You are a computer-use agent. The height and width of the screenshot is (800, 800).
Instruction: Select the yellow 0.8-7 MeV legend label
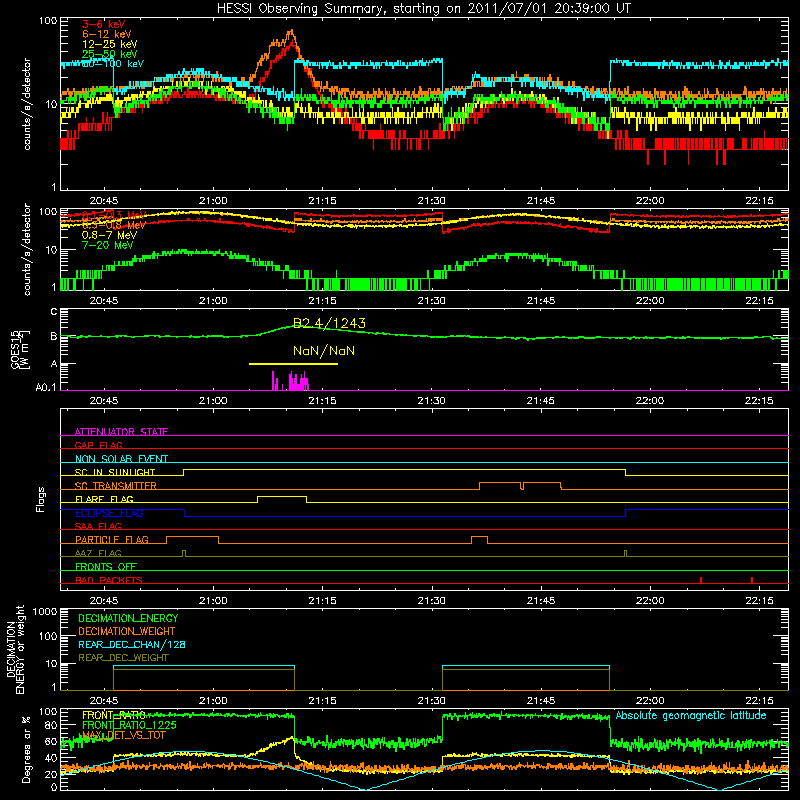coord(109,235)
